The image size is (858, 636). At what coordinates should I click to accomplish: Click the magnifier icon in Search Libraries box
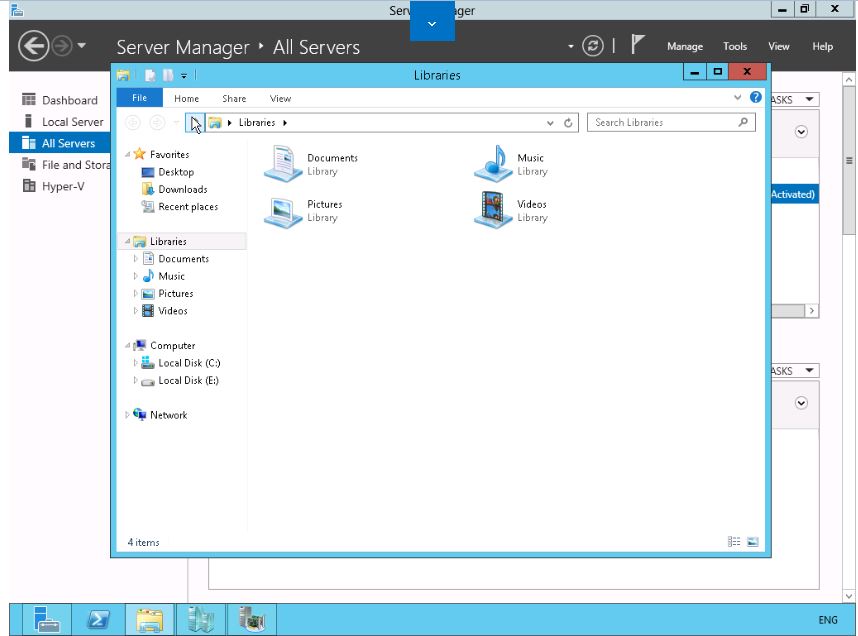point(743,122)
